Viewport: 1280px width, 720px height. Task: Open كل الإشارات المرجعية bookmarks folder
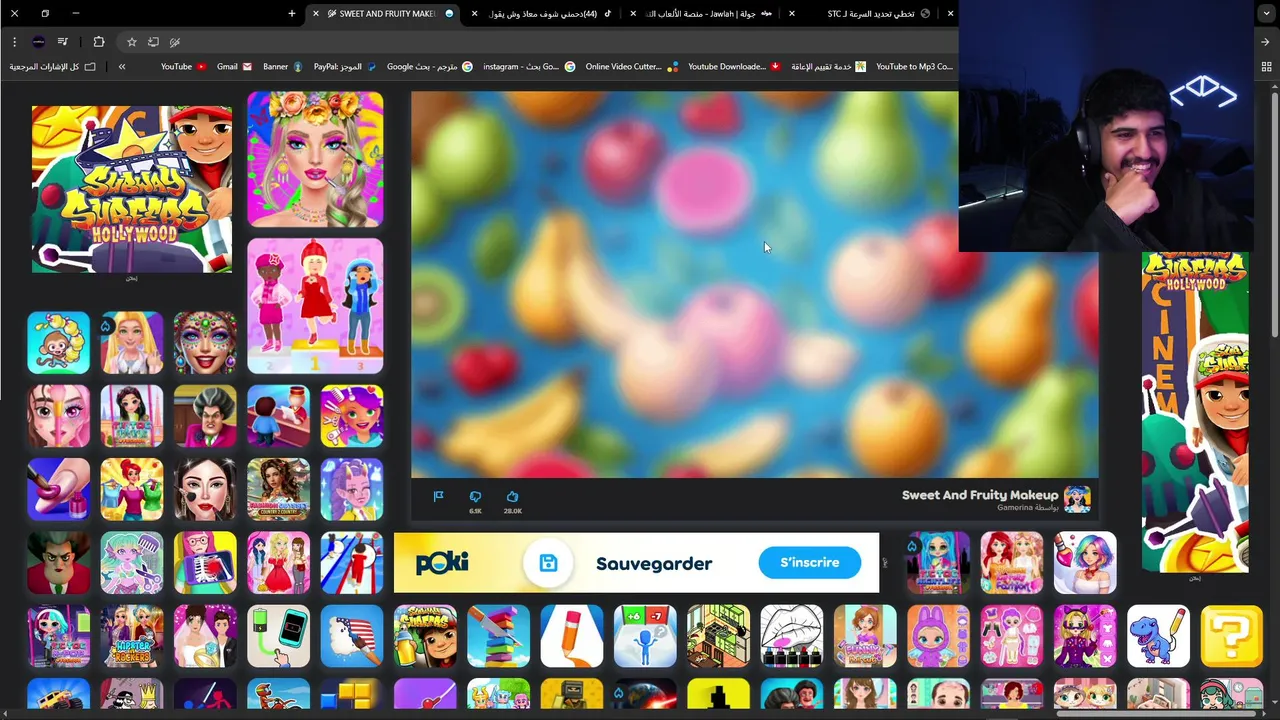pos(52,67)
